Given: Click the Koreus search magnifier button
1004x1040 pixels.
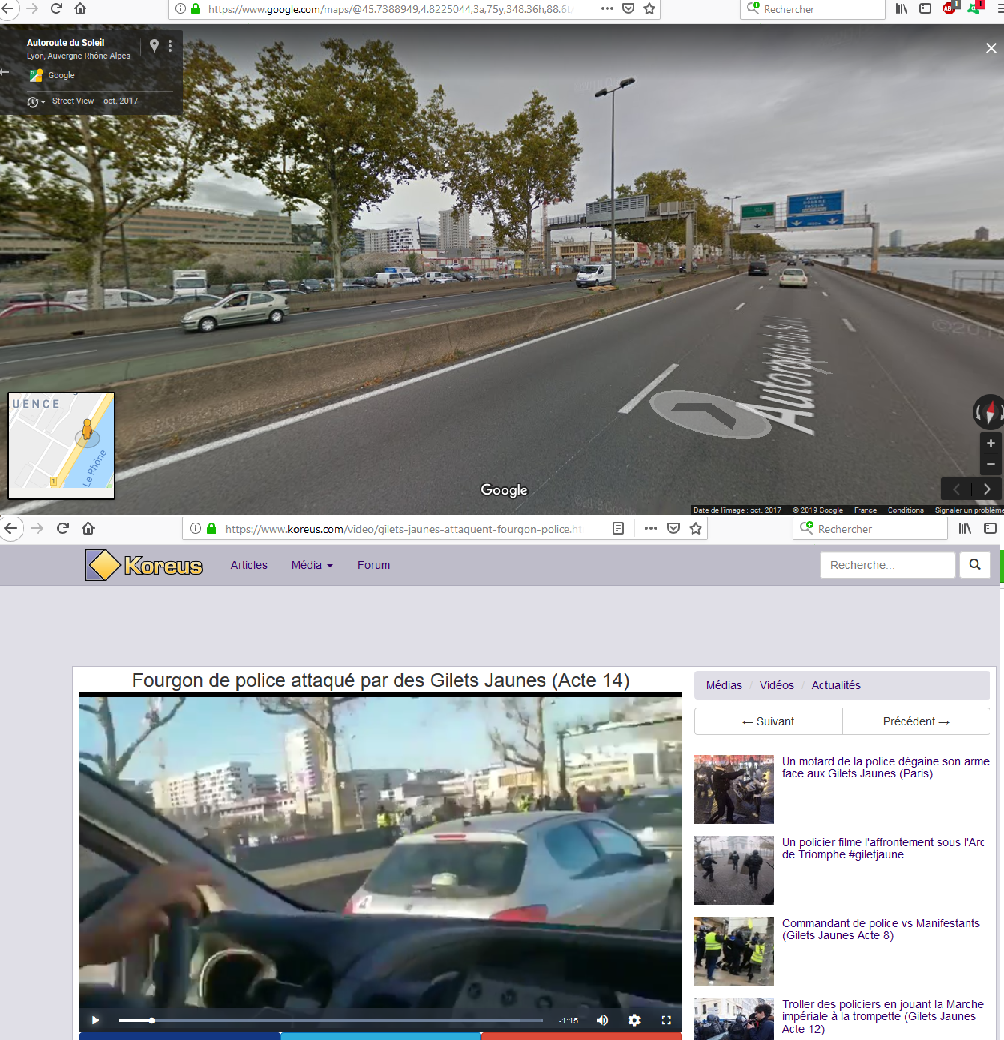Looking at the screenshot, I should click(x=974, y=566).
